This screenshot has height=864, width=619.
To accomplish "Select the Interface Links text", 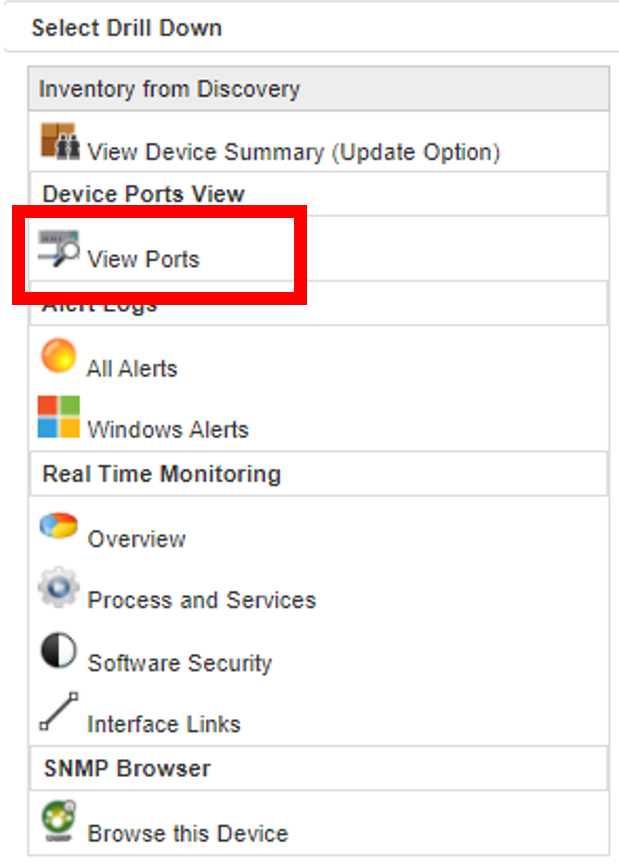I will [x=164, y=724].
